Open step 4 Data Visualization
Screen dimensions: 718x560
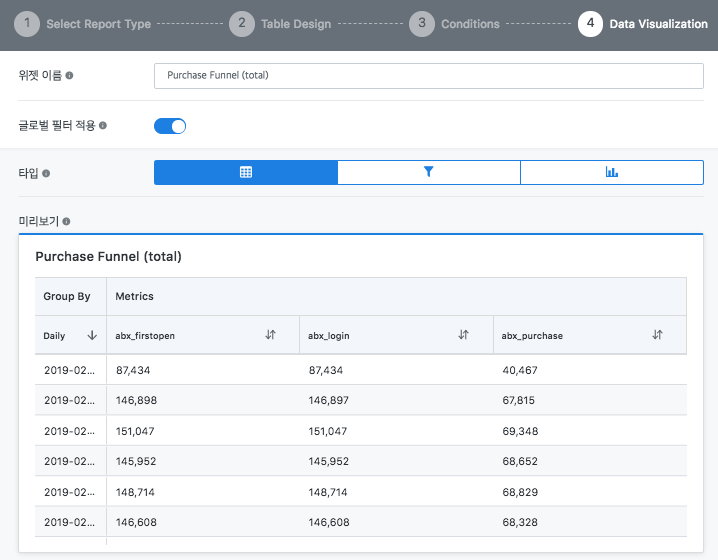pyautogui.click(x=643, y=24)
